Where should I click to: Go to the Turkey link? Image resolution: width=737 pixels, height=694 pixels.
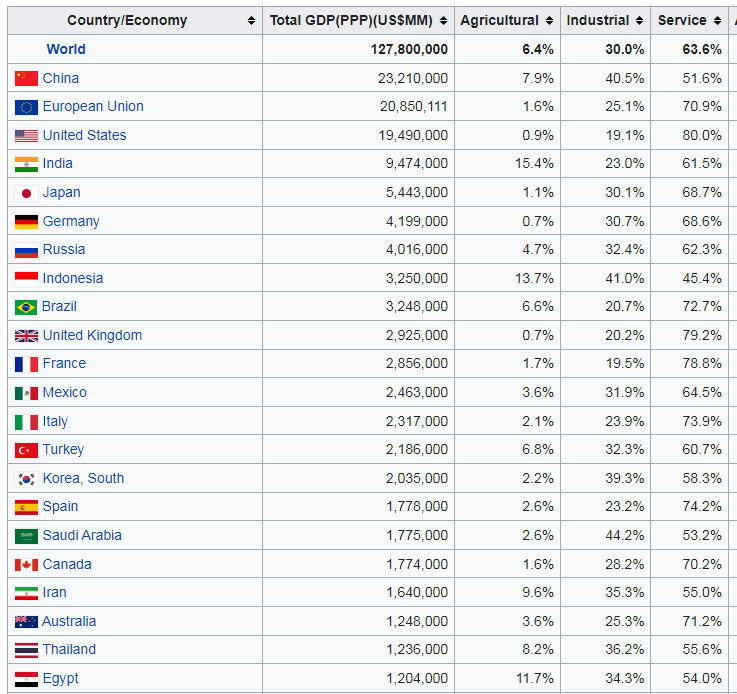pos(63,450)
